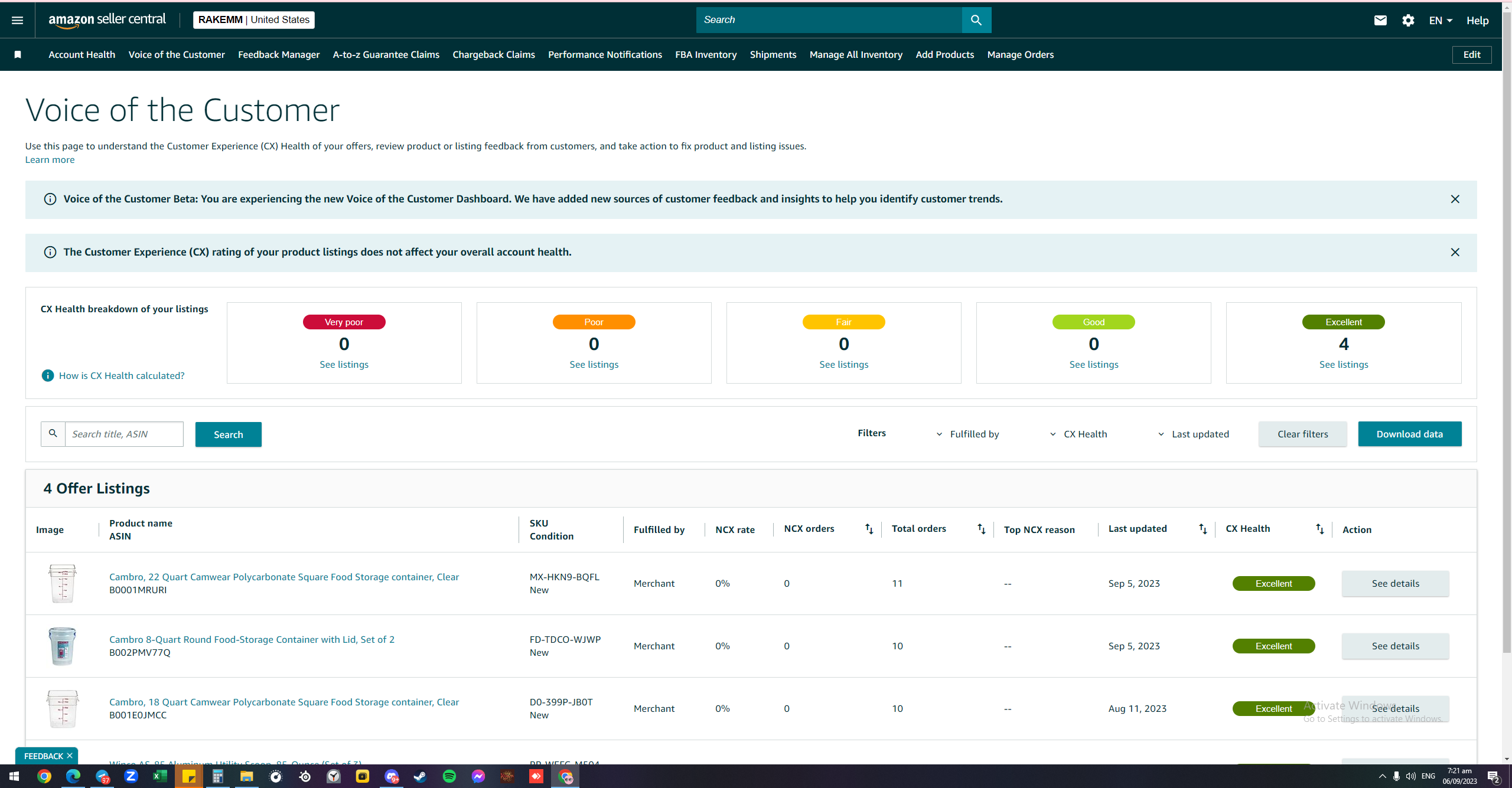Open Chargeback Claims in the nav bar
Image resolution: width=1512 pixels, height=788 pixels.
tap(494, 54)
